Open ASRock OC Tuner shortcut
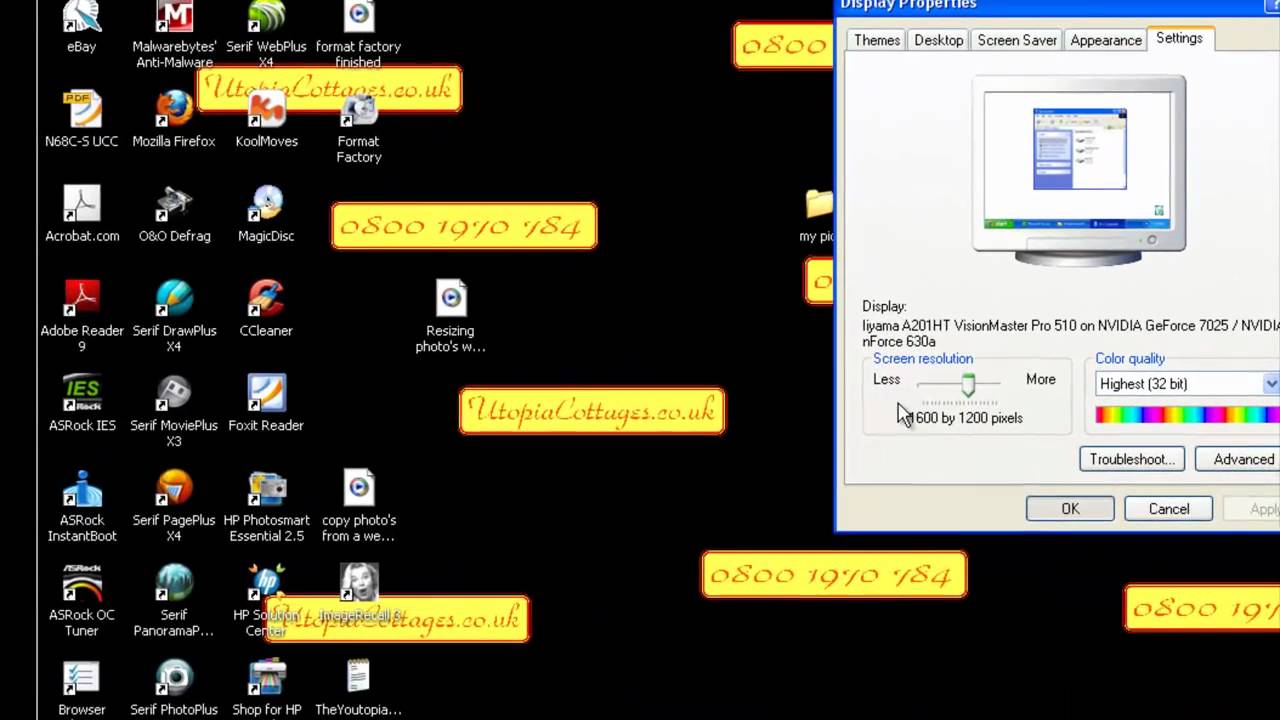Image resolution: width=1280 pixels, height=720 pixels. coord(82,601)
